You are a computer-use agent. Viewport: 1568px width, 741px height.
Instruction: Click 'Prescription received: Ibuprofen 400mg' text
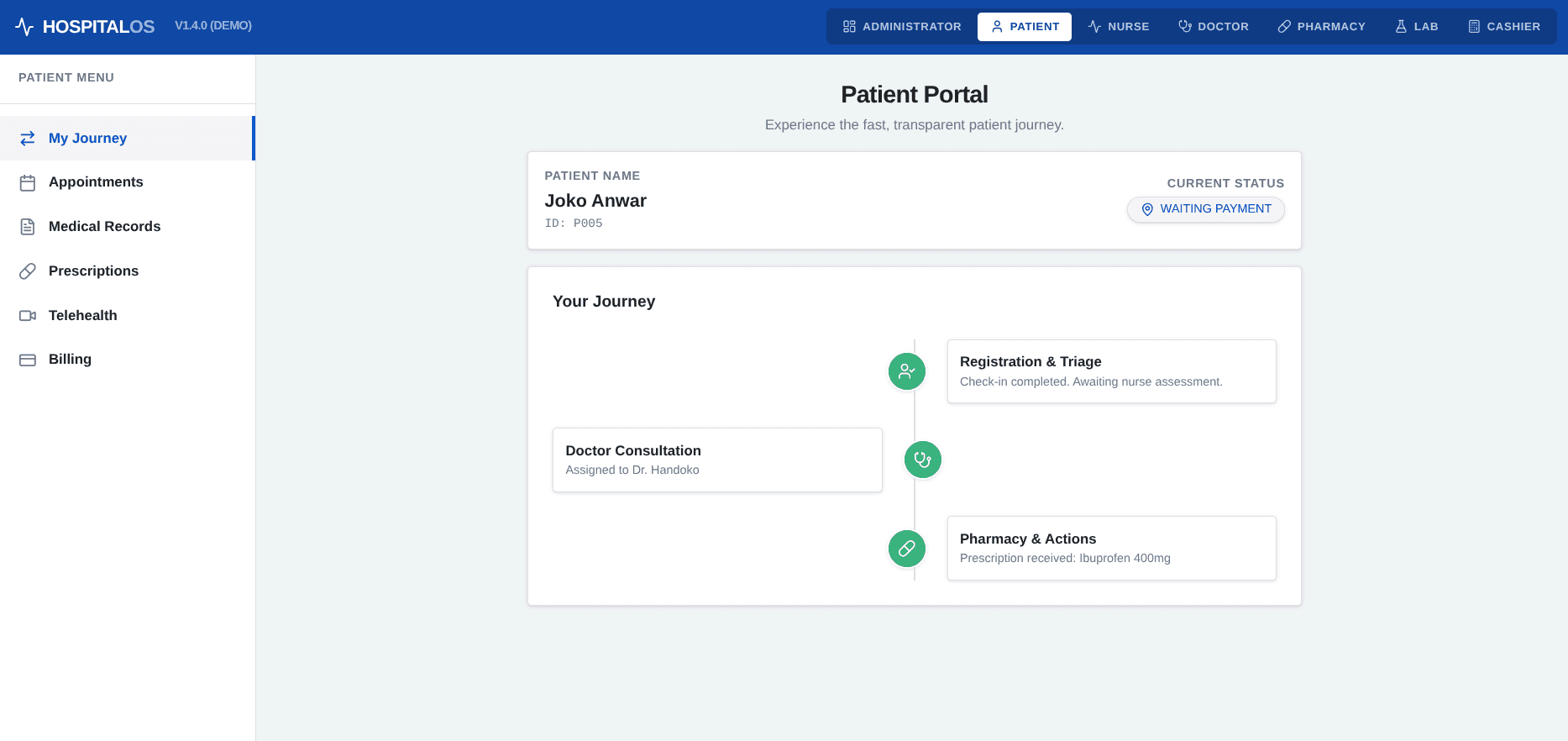(x=1065, y=559)
